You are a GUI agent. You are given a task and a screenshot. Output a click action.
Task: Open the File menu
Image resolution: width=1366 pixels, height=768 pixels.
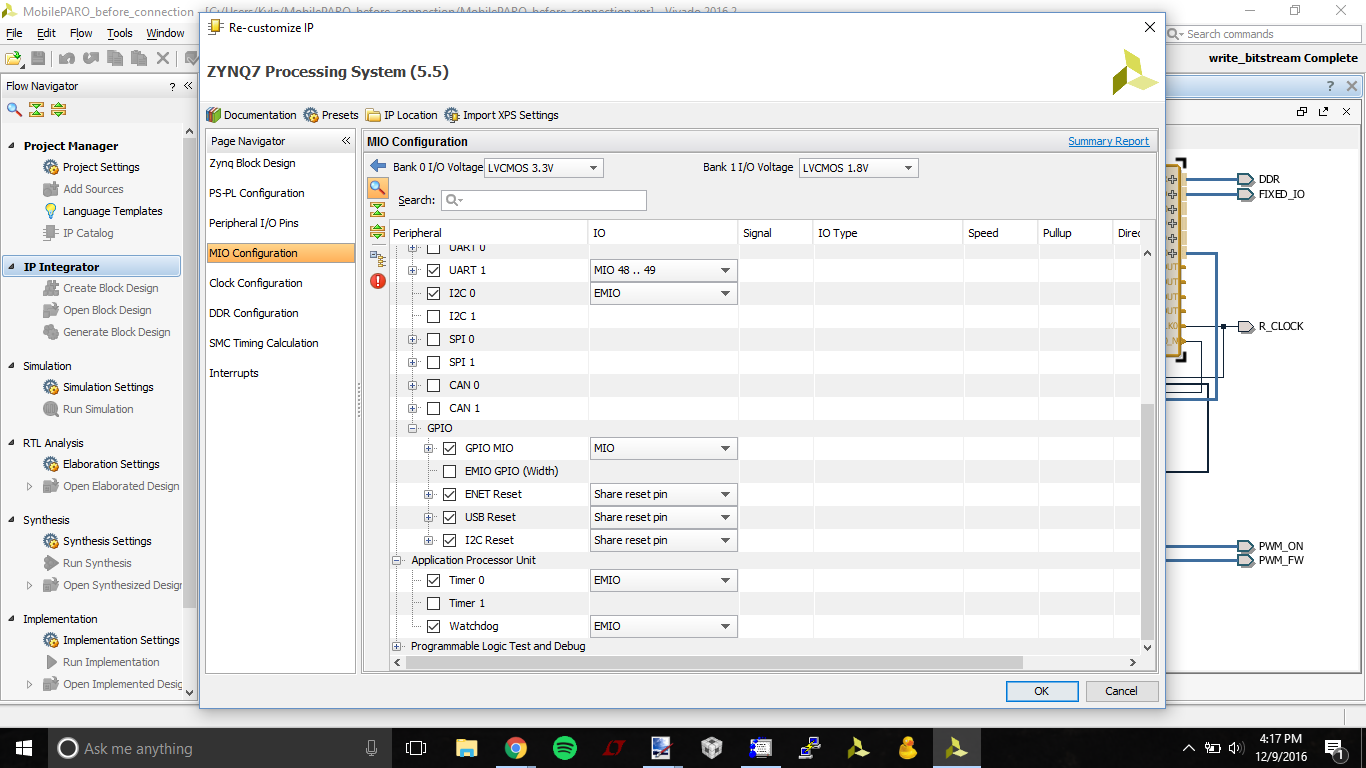coord(14,33)
